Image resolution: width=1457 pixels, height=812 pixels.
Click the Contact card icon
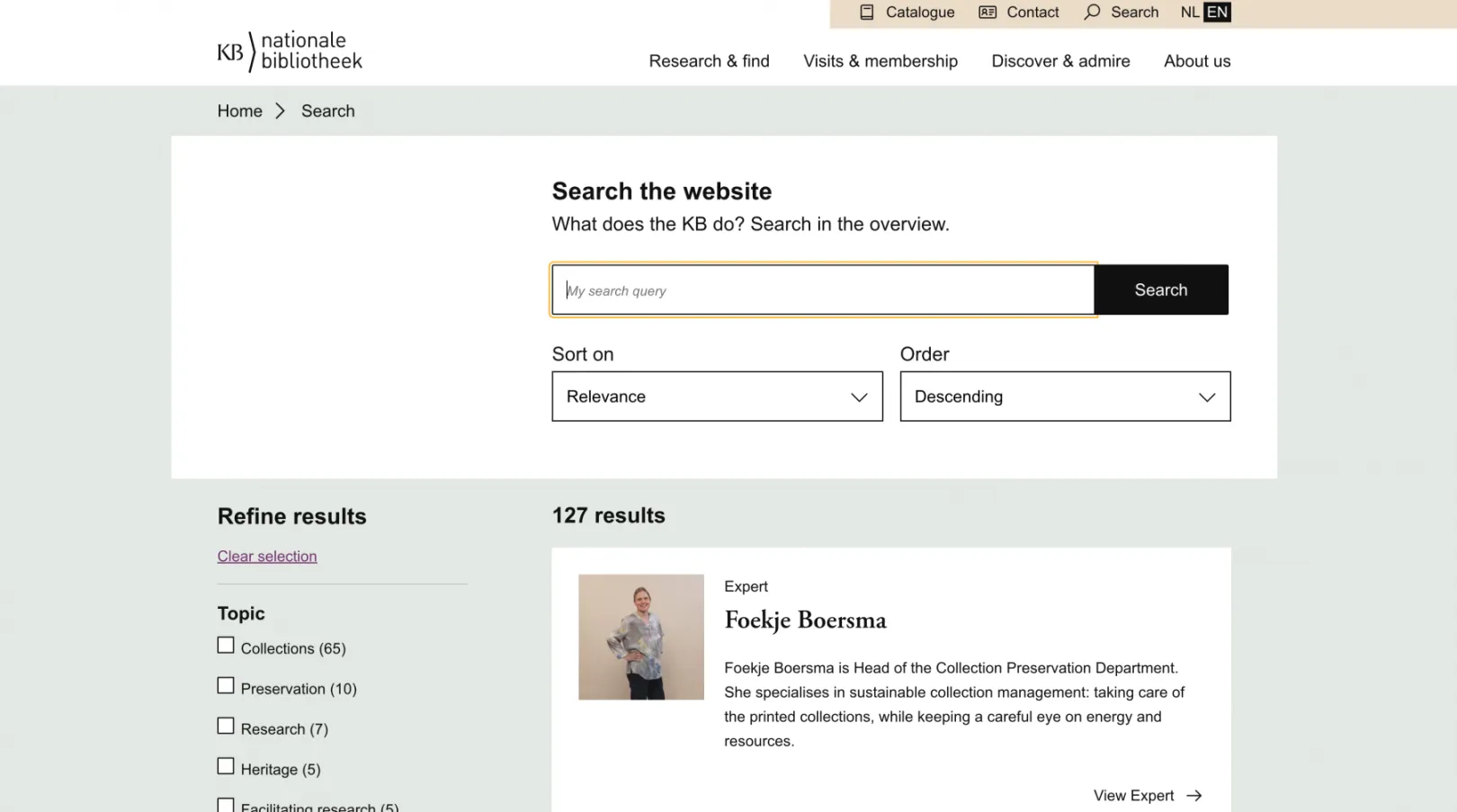coord(988,13)
